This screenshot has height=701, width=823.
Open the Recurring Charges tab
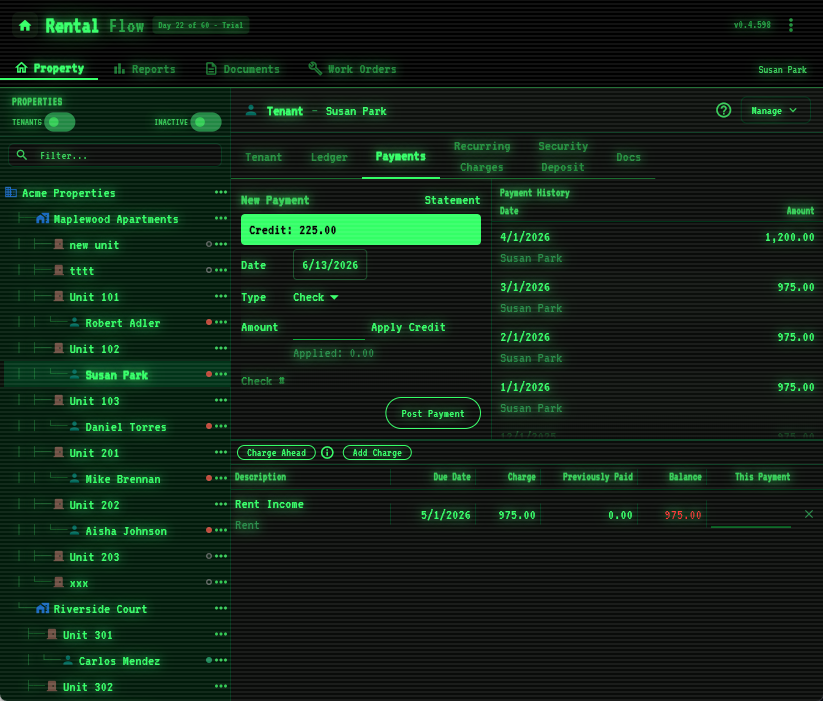click(x=482, y=156)
